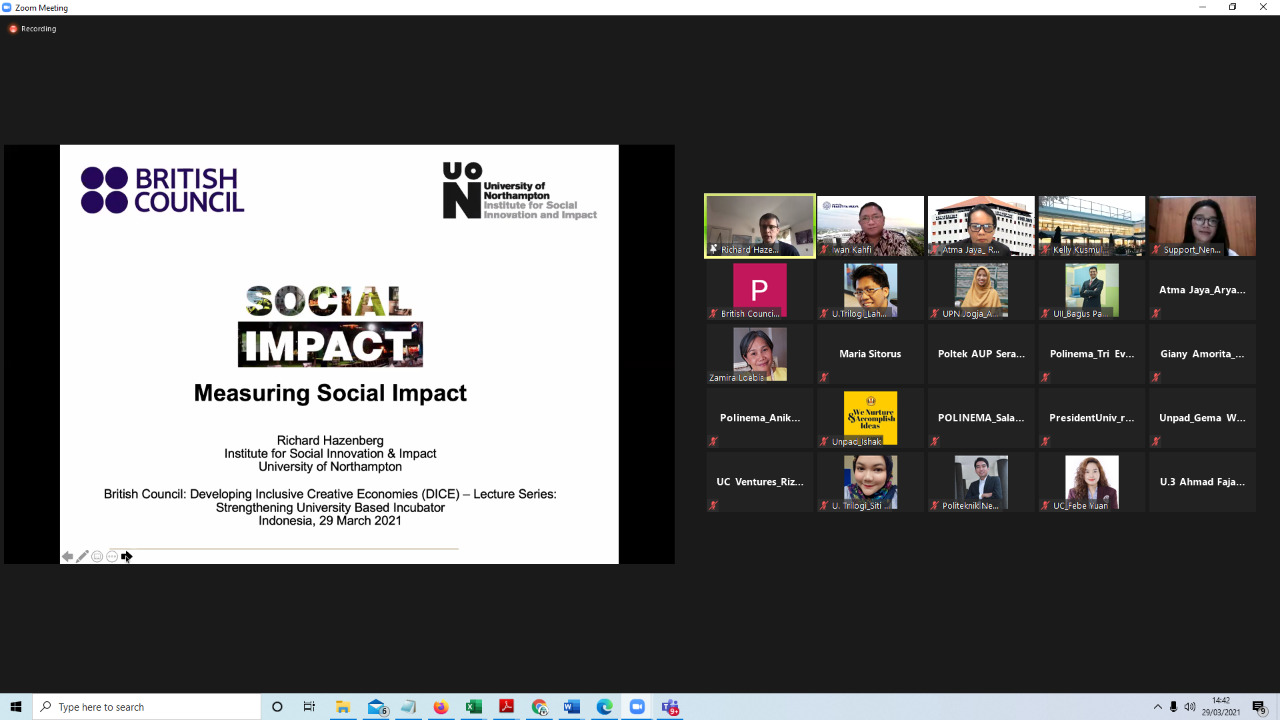Click the name 'U.3 Ahmad Faja...'
Screen dimensions: 1280x720
pyautogui.click(x=1202, y=482)
